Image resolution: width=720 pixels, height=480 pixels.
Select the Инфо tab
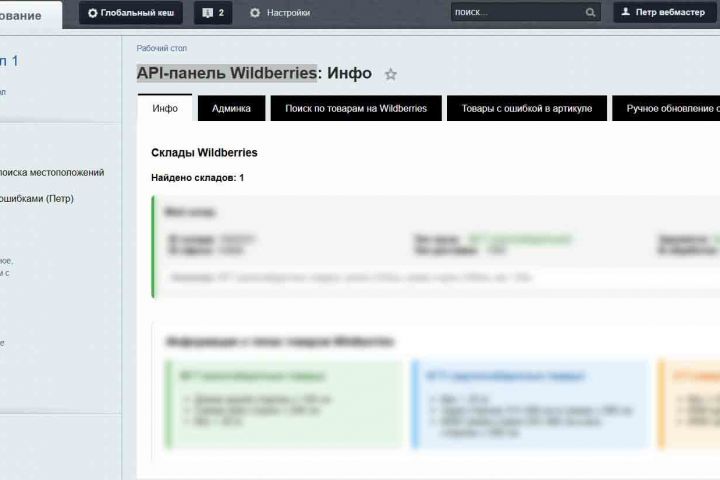click(165, 108)
